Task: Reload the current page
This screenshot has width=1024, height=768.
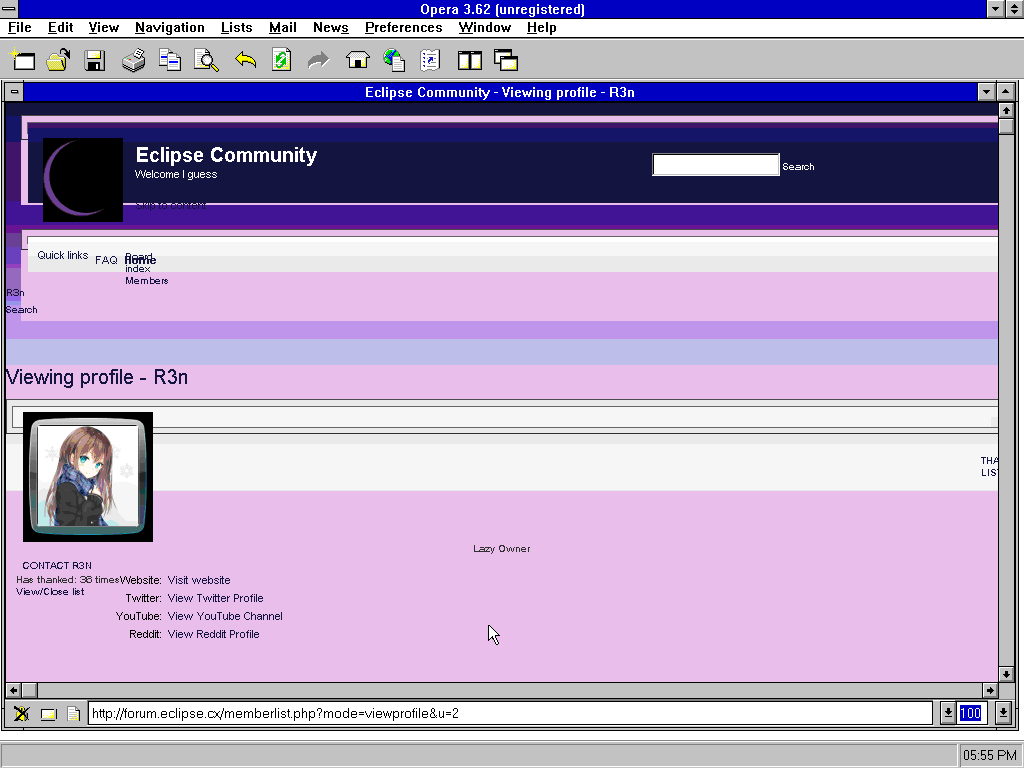Action: click(281, 60)
